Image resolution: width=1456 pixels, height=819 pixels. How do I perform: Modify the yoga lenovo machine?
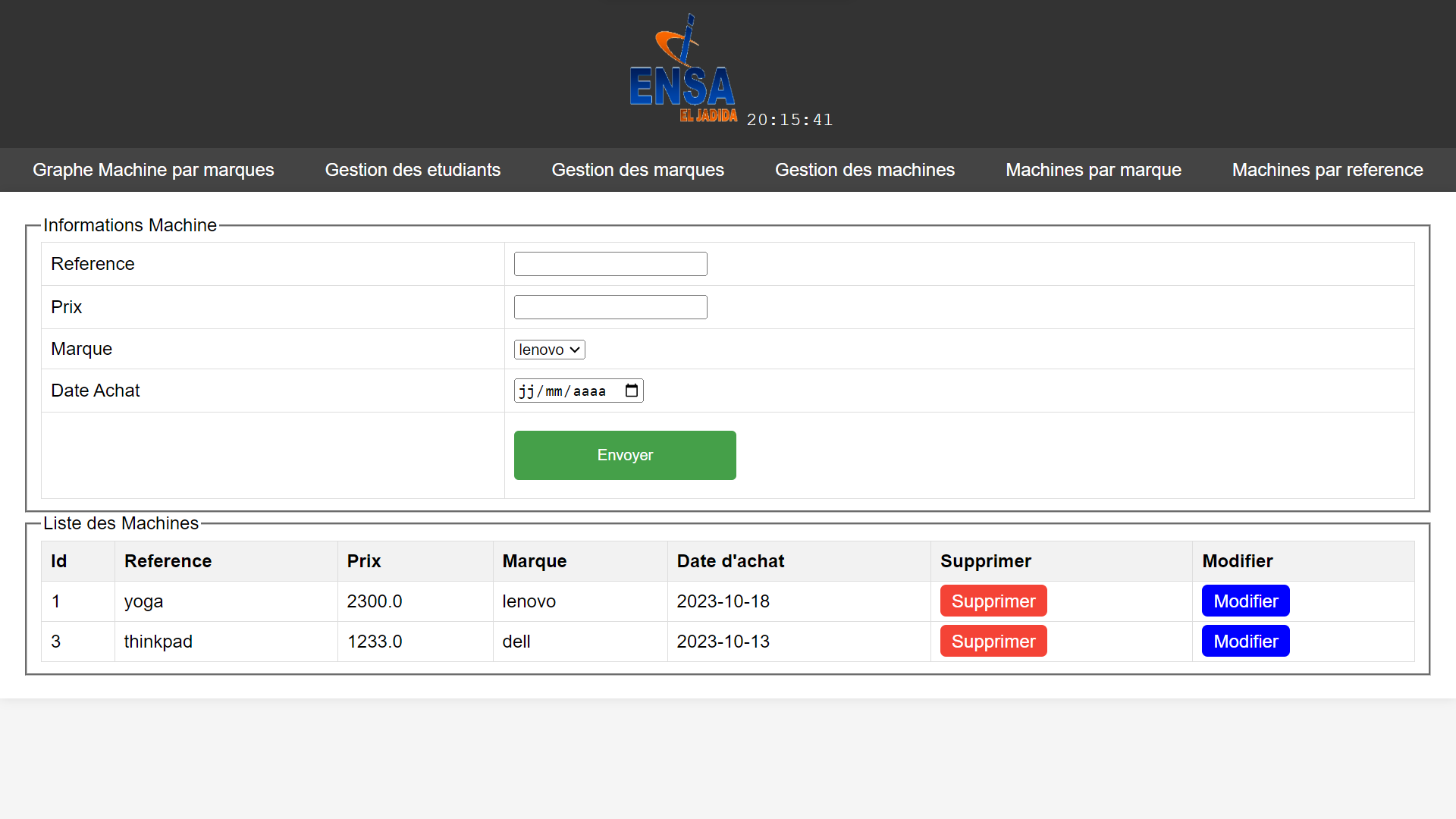(1245, 601)
